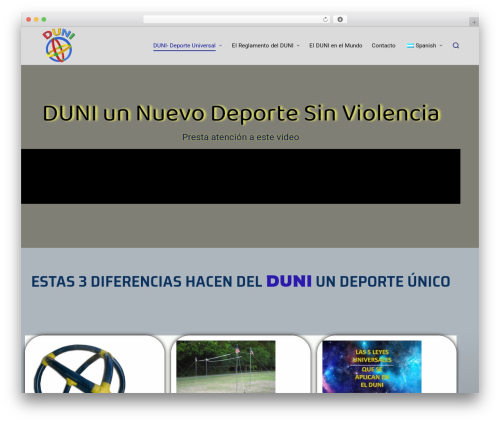Open El Reglamento del DUNI menu
Image resolution: width=500 pixels, height=423 pixels.
point(262,46)
